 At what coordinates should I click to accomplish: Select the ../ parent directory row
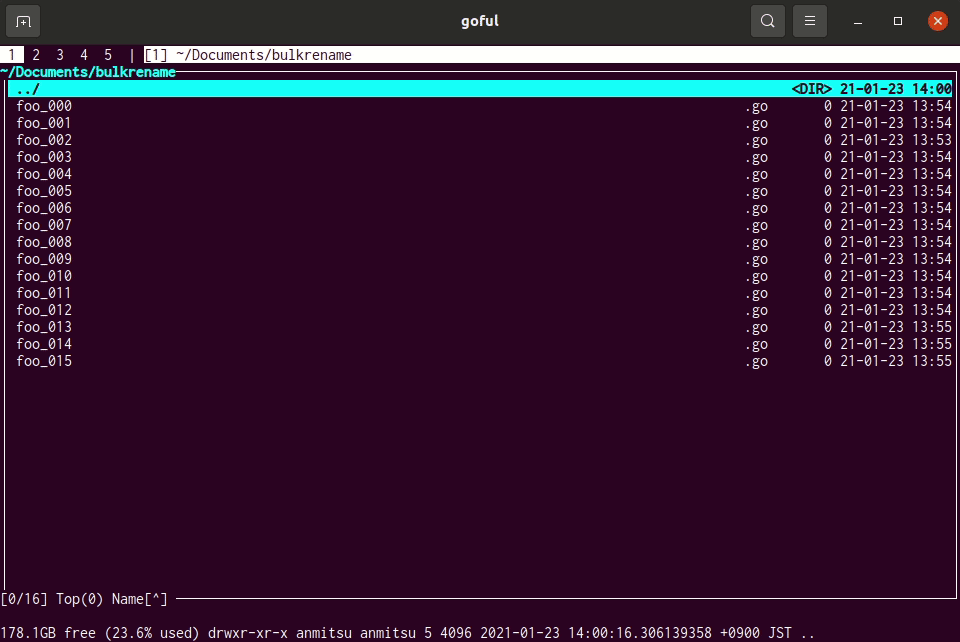click(x=480, y=89)
